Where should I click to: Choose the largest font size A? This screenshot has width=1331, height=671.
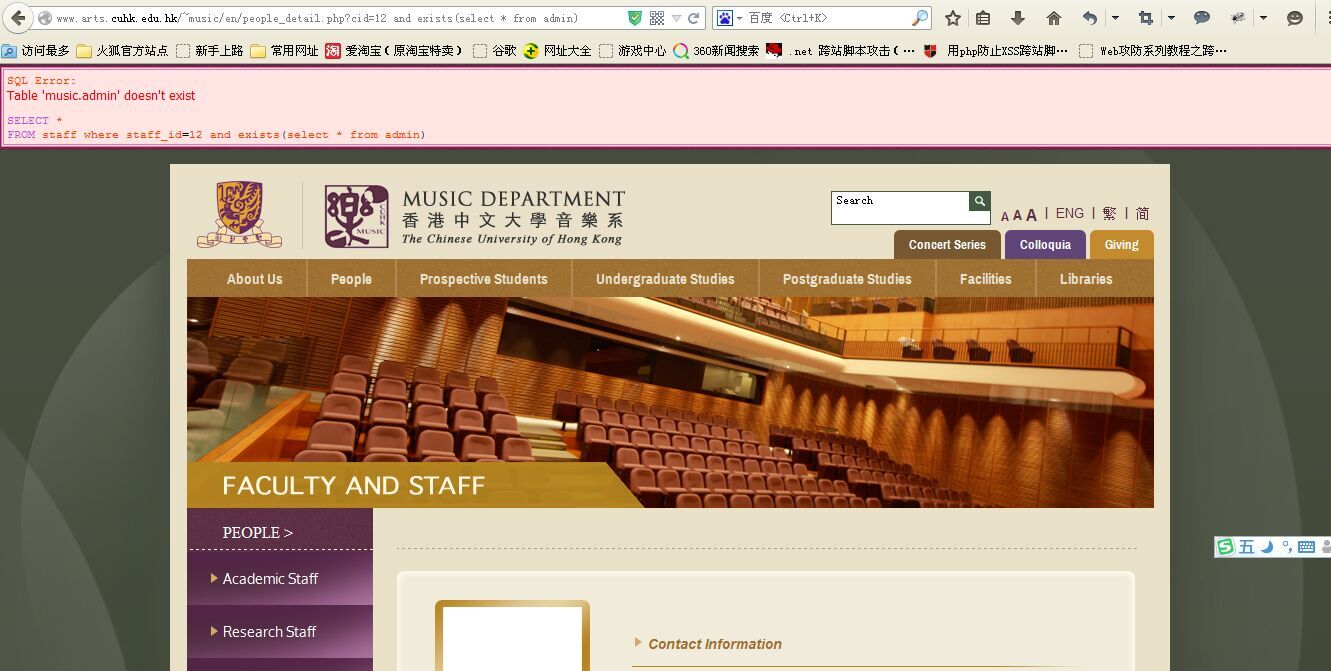1031,214
